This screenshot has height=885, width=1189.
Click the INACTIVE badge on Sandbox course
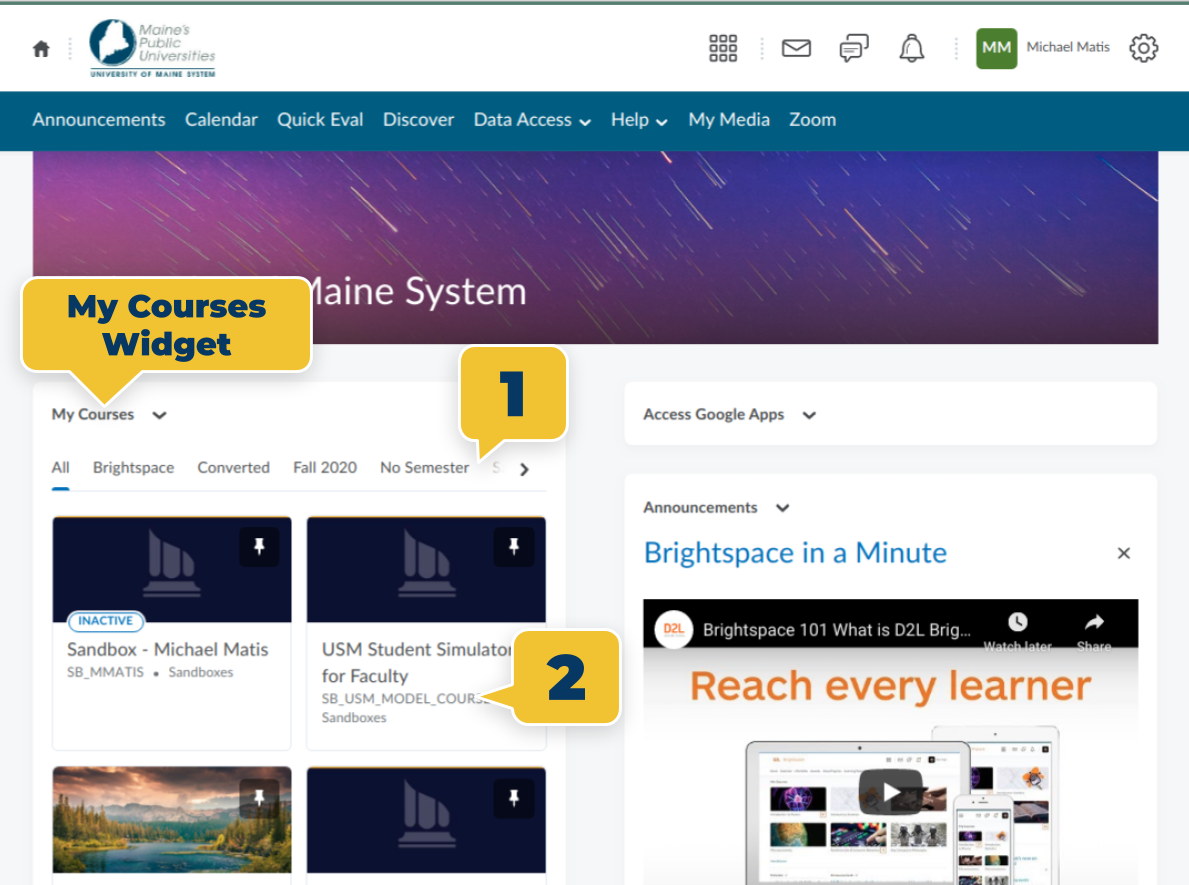pyautogui.click(x=105, y=621)
